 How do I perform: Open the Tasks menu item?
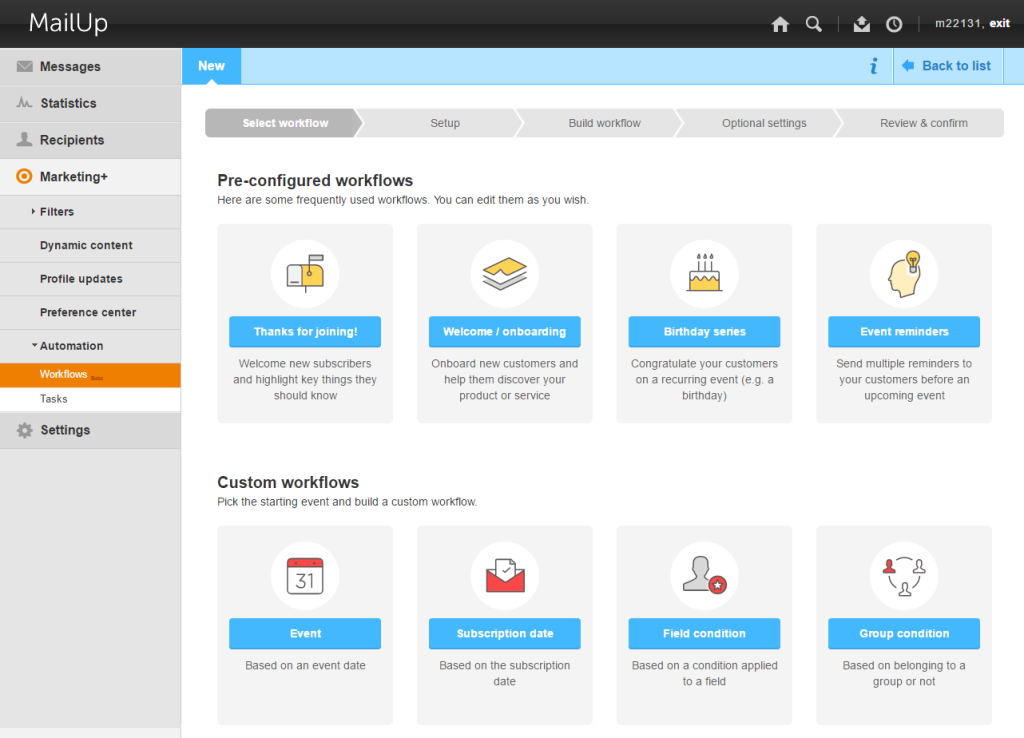tap(54, 399)
